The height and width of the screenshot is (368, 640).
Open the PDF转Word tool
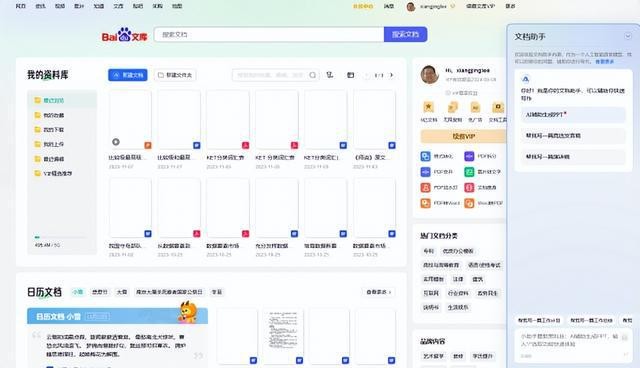(440, 203)
